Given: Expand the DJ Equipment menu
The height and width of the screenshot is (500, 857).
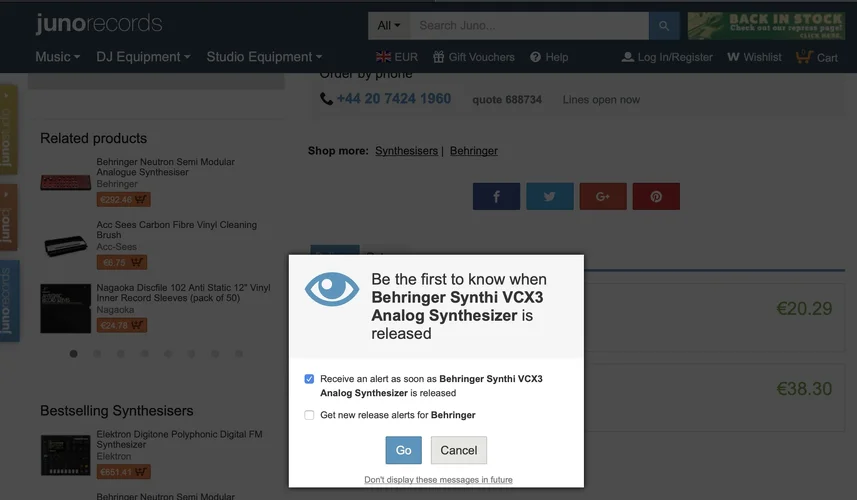Looking at the screenshot, I should click(x=143, y=57).
